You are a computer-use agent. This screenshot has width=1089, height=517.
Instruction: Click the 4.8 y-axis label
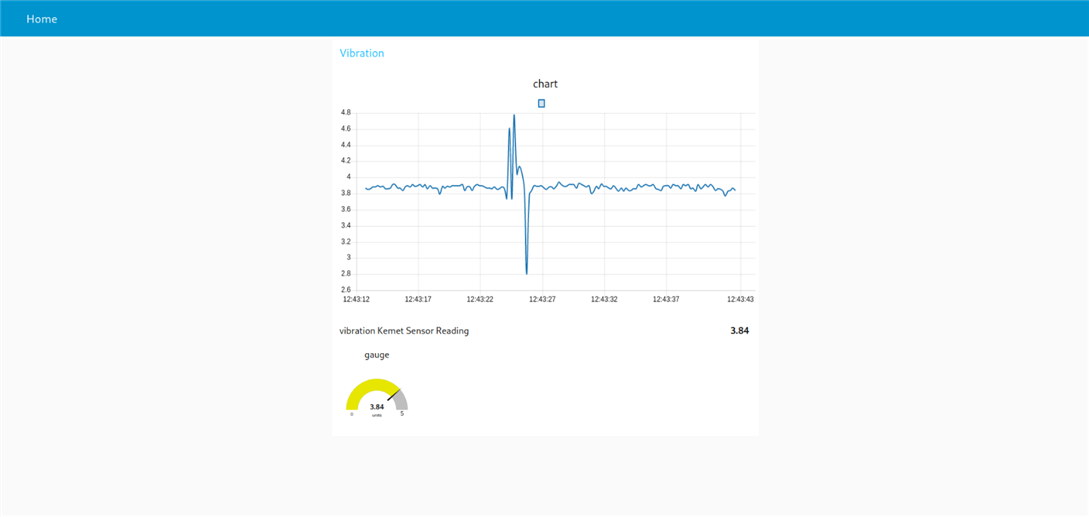pos(346,113)
